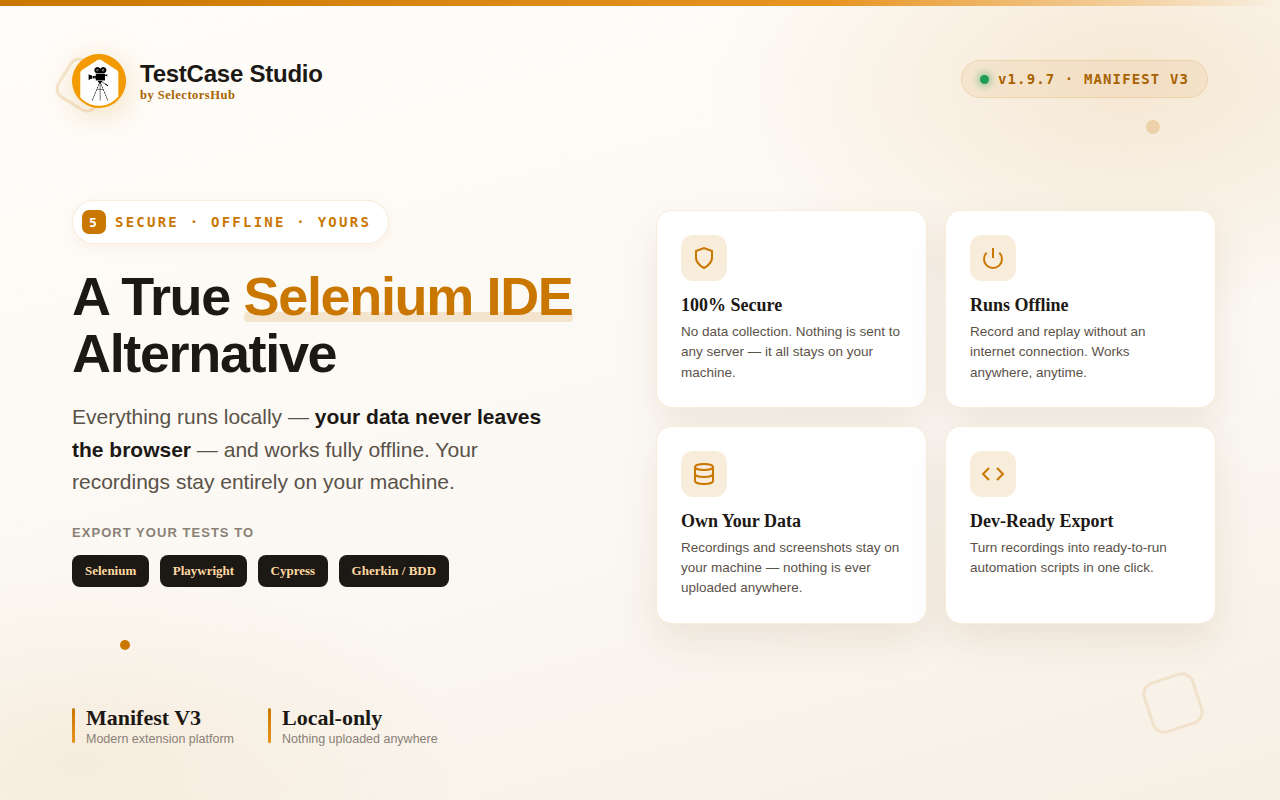Click the TestCase Studio title text
This screenshot has height=800, width=1280.
[231, 74]
